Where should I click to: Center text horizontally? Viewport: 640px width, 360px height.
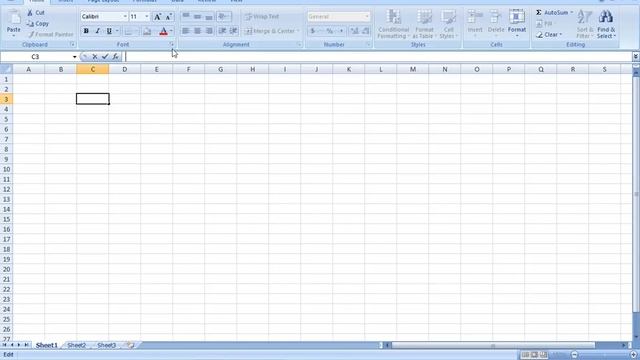tap(197, 31)
